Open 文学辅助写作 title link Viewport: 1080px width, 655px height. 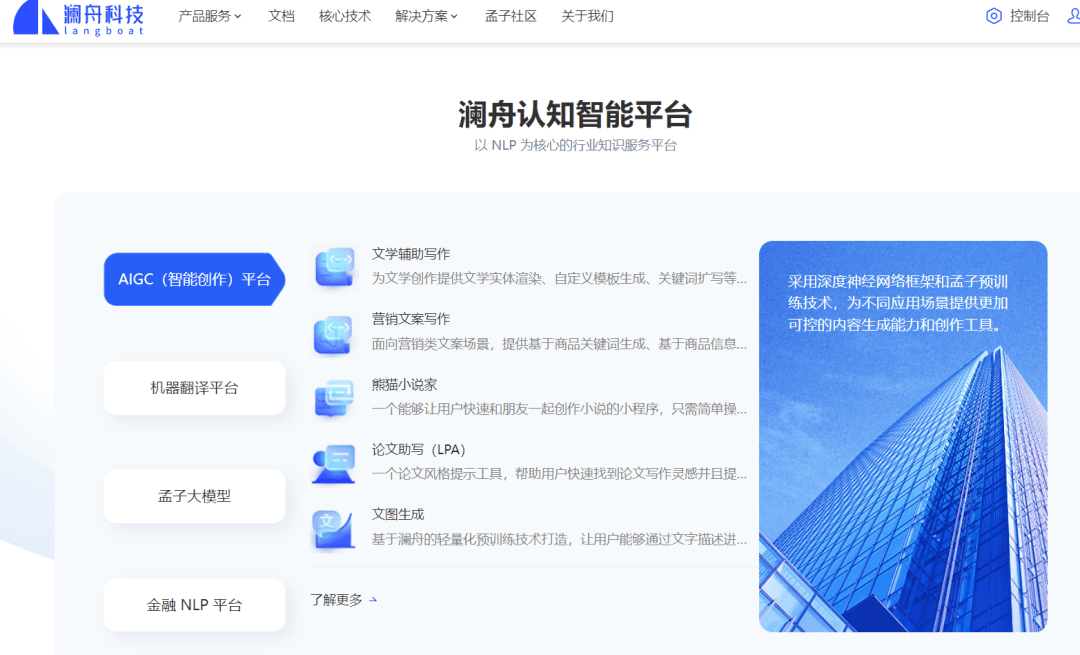(411, 254)
